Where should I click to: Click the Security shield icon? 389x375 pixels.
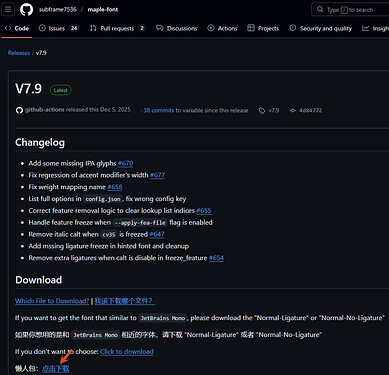click(293, 28)
